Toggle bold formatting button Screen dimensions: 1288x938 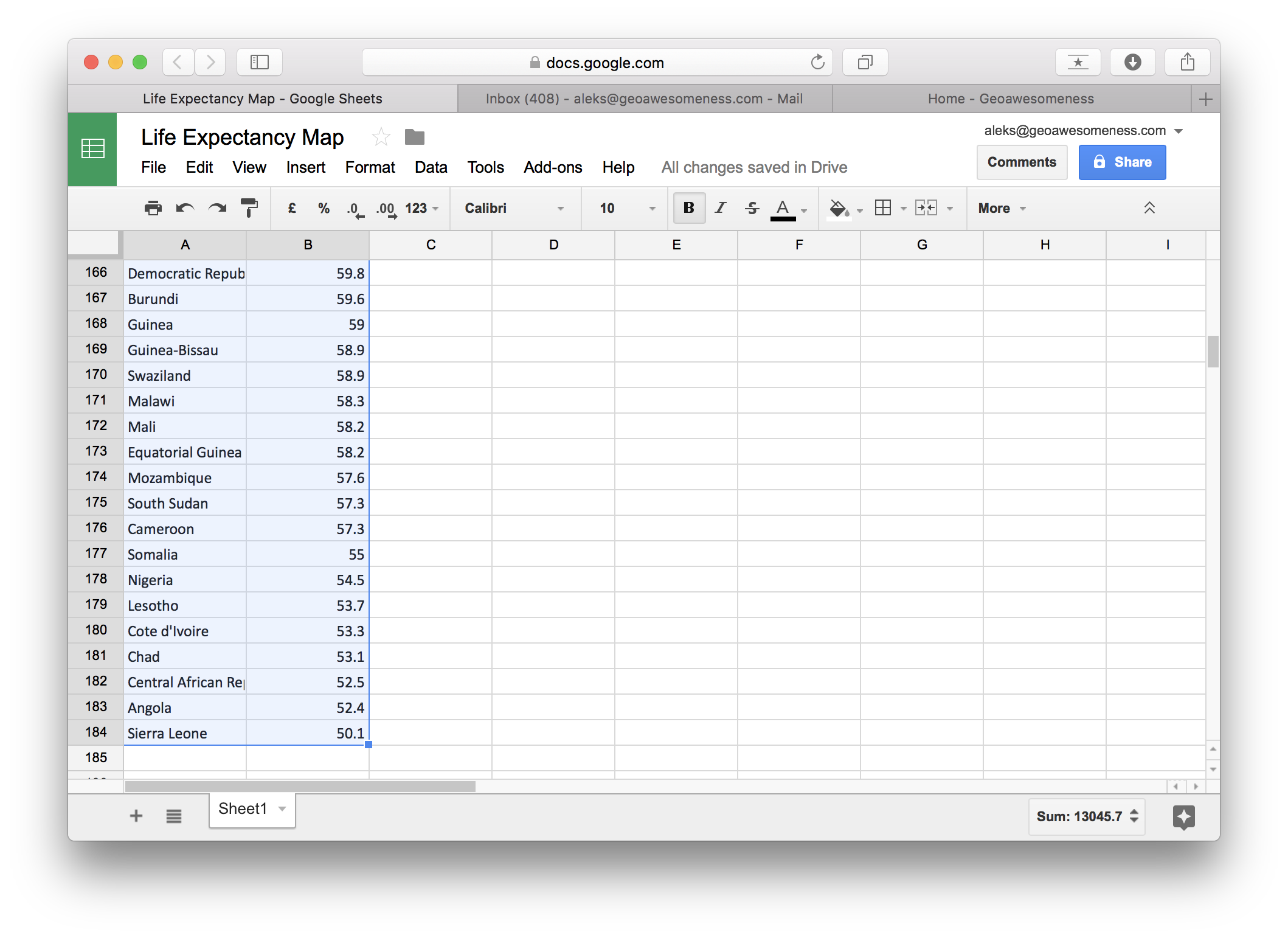click(x=689, y=208)
